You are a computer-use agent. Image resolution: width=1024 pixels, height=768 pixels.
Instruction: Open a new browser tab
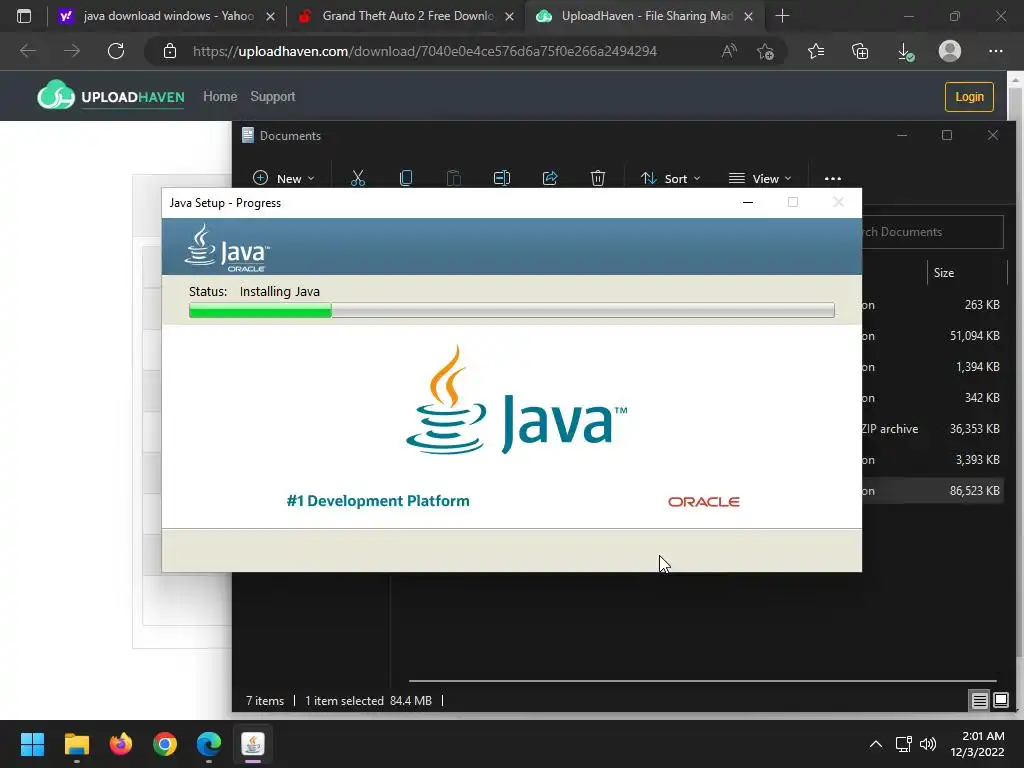coord(782,16)
